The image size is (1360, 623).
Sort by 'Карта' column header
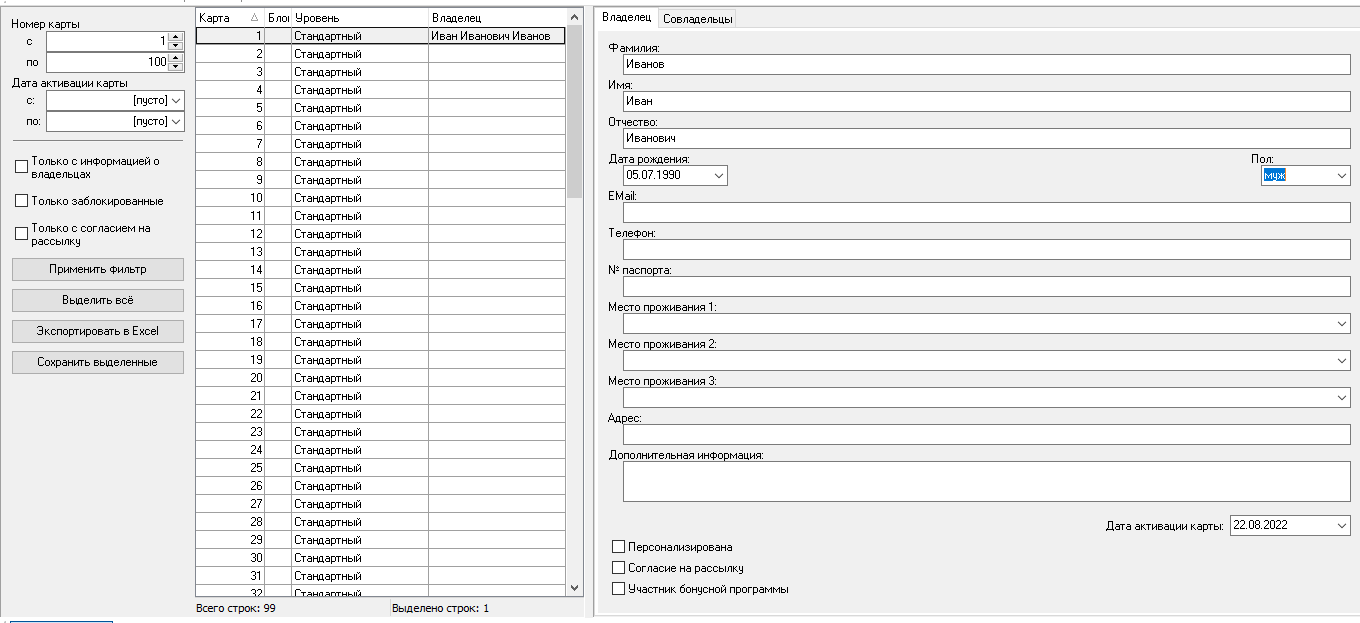coord(230,18)
